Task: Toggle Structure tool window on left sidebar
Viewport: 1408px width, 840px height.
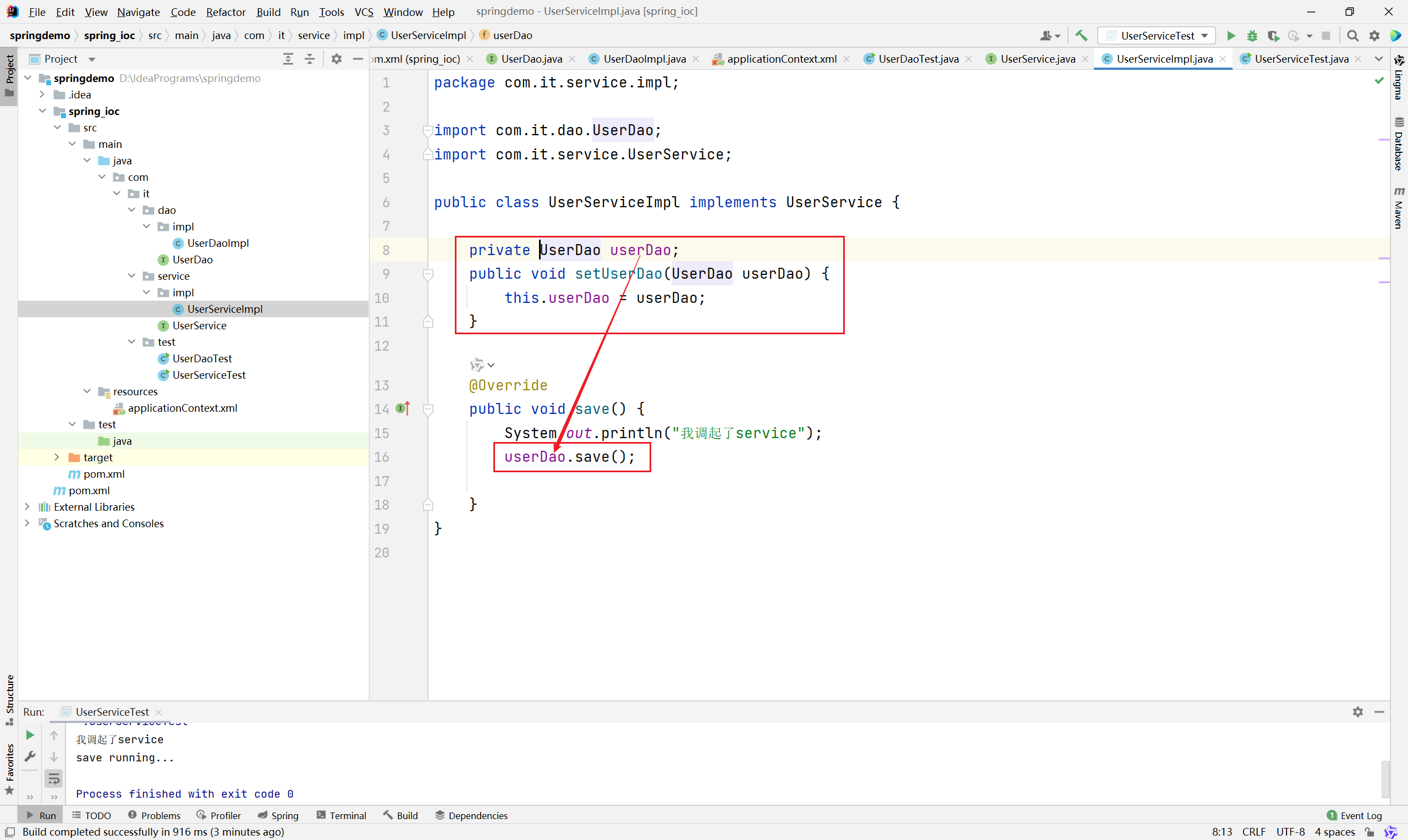Action: pyautogui.click(x=9, y=699)
